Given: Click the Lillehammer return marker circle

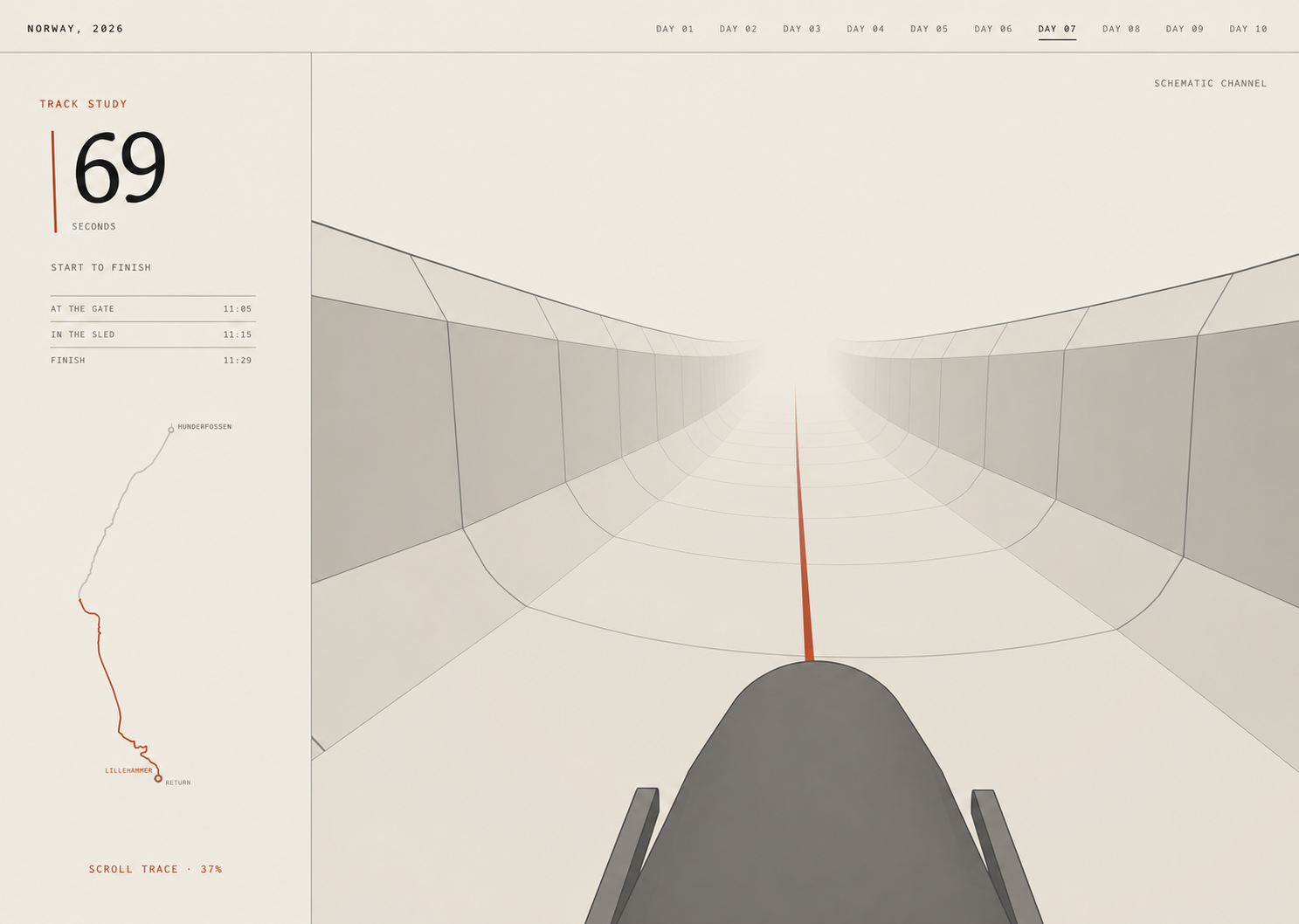Looking at the screenshot, I should click(x=158, y=778).
